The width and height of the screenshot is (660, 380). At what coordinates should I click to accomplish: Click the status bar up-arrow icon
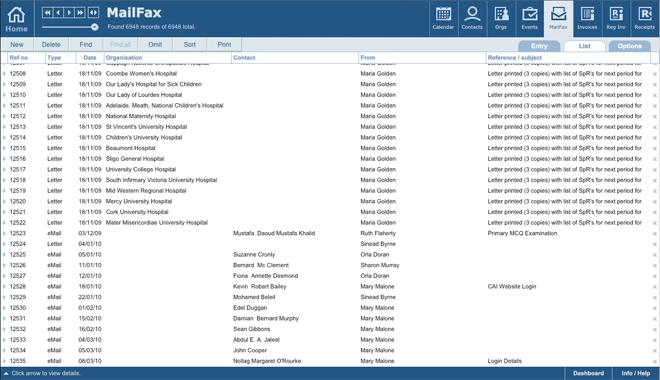[x=6, y=373]
